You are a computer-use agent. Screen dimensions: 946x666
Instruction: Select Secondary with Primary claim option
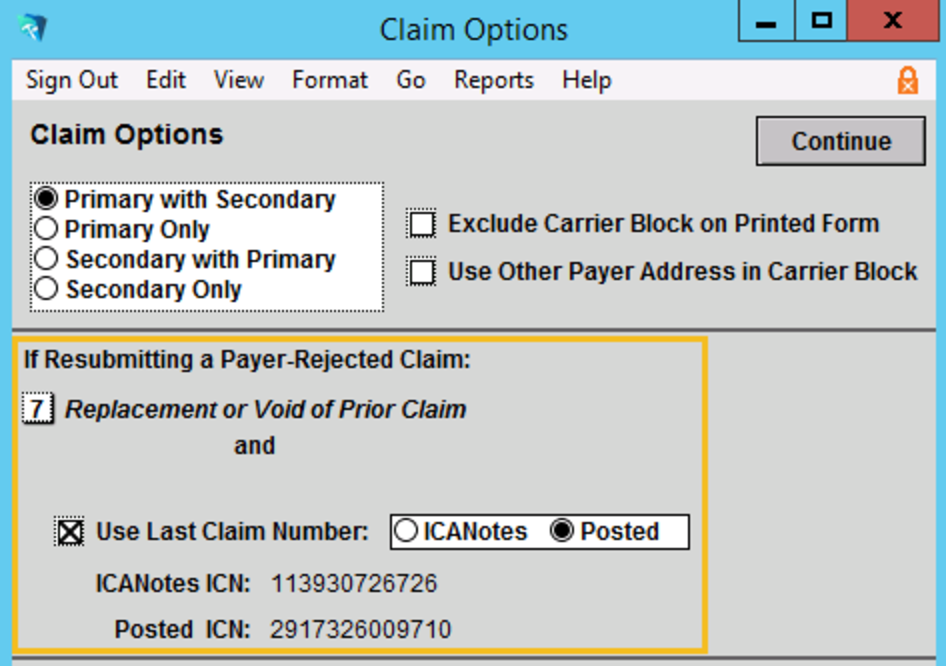(47, 258)
